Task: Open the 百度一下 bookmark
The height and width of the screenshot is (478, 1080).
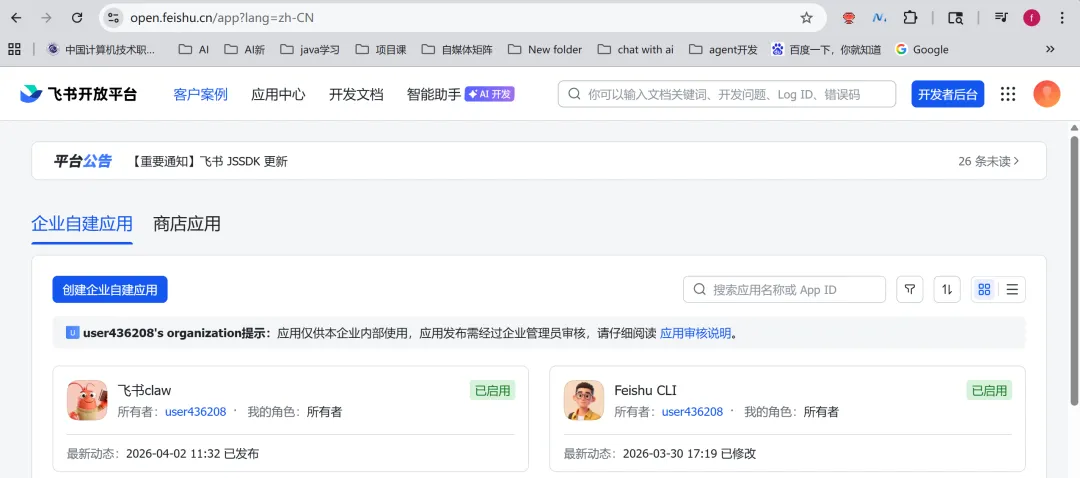Action: coord(826,49)
